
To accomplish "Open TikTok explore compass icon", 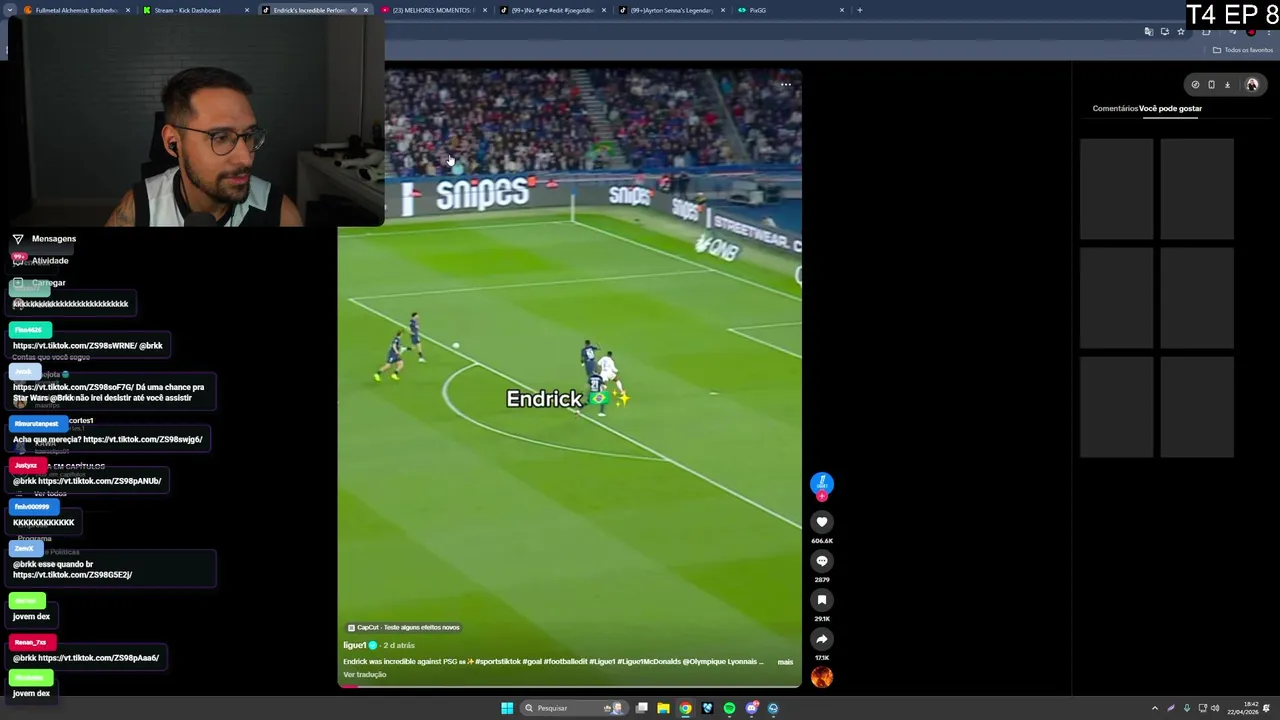I will click(x=1195, y=85).
